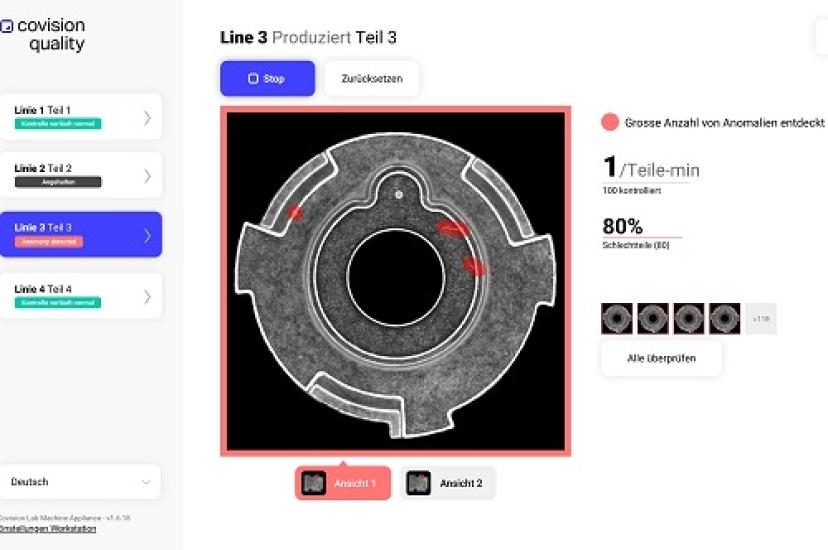Click the Zurücksetzen button
828x550 pixels.
click(372, 79)
